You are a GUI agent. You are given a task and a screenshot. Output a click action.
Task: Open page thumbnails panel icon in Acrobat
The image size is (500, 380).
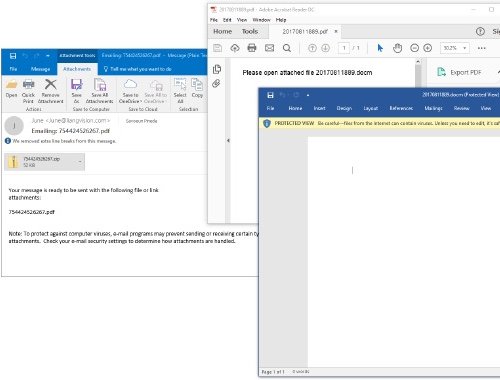click(217, 69)
